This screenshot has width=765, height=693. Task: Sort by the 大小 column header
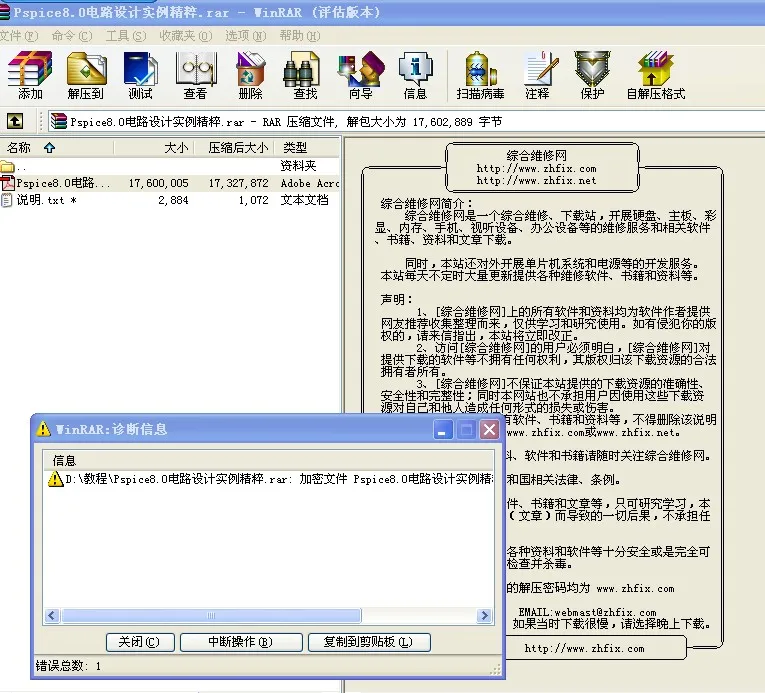154,147
